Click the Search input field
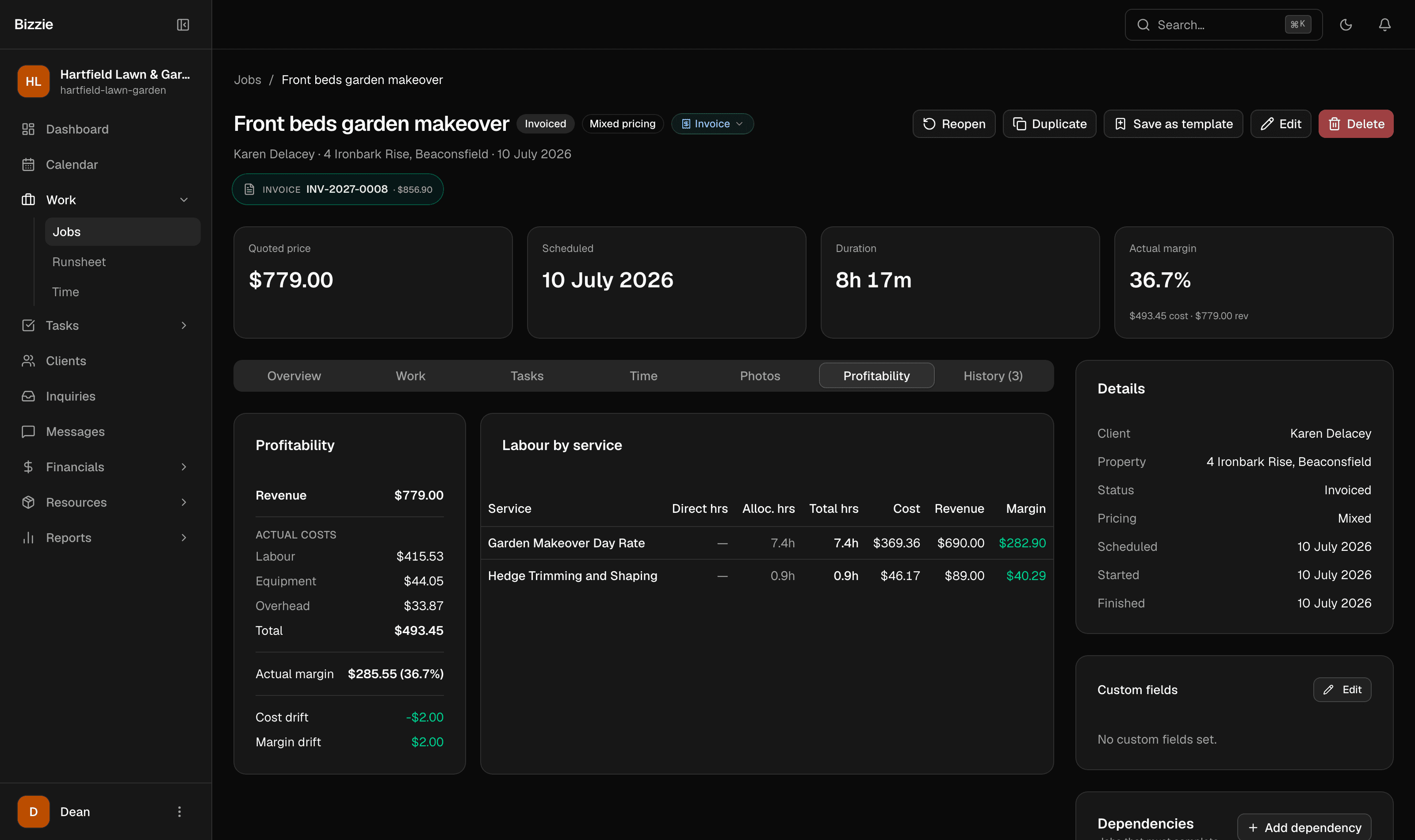This screenshot has width=1415, height=840. 1223,25
